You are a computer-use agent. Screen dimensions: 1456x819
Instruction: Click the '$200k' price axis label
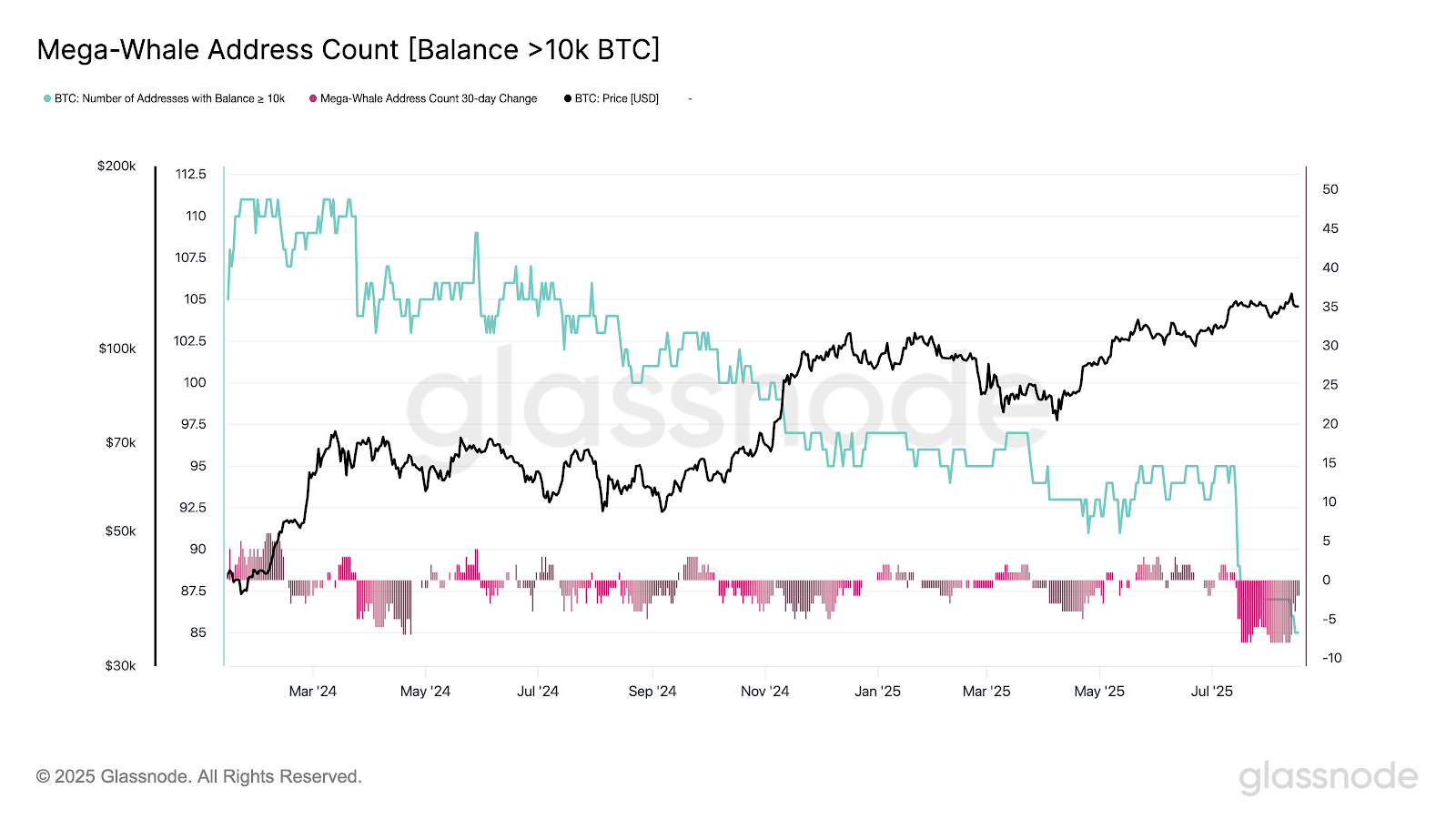click(116, 167)
